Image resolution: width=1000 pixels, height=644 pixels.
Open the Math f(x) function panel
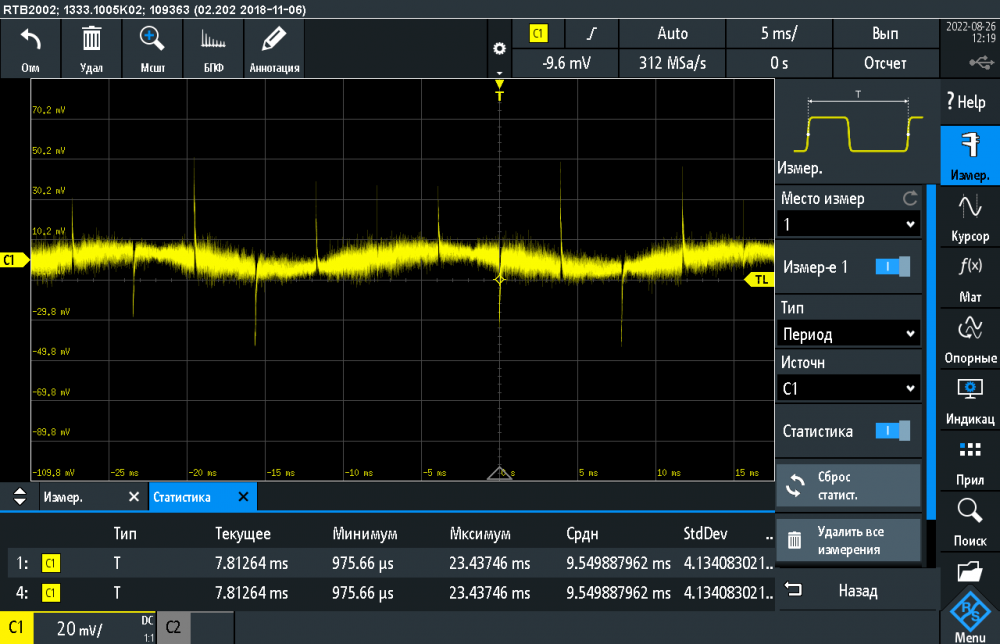pyautogui.click(x=970, y=277)
